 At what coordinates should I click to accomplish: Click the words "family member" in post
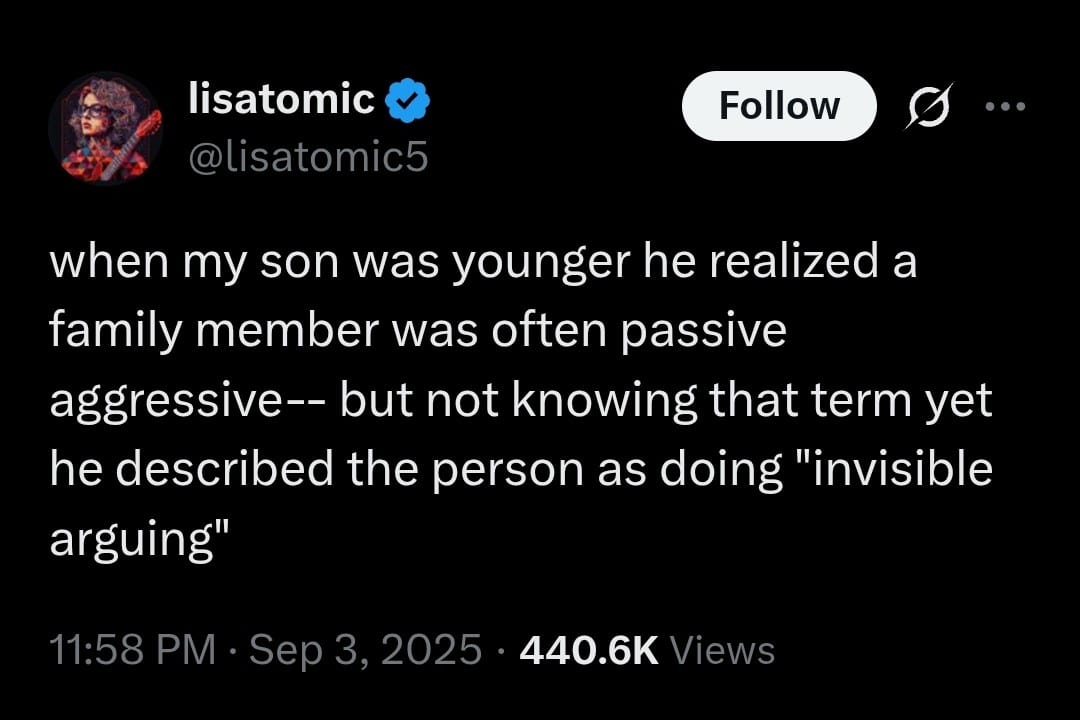[214, 331]
